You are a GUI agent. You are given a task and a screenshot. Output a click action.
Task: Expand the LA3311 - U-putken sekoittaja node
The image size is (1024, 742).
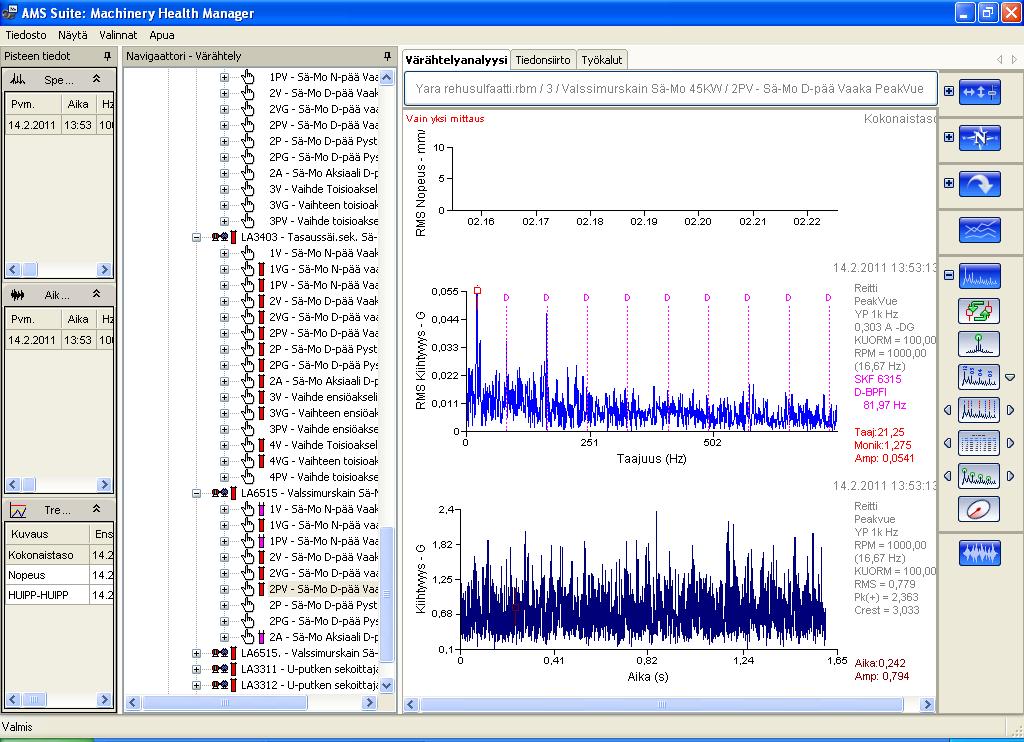[x=196, y=669]
